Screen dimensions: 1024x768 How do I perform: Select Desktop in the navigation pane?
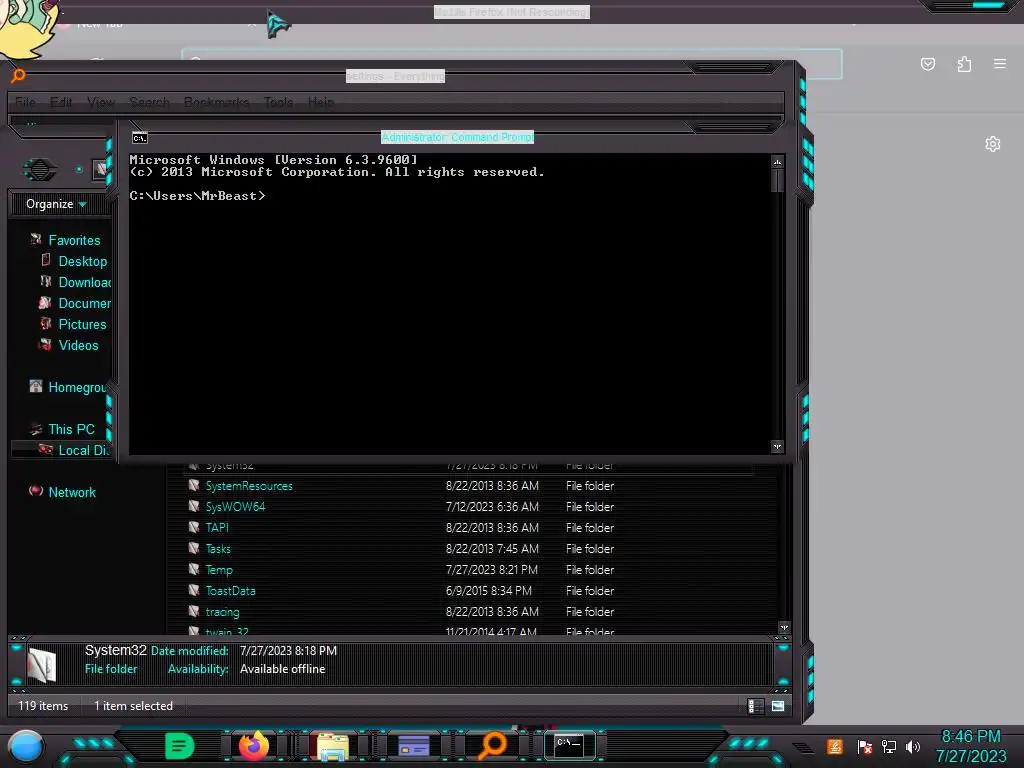[x=82, y=261]
